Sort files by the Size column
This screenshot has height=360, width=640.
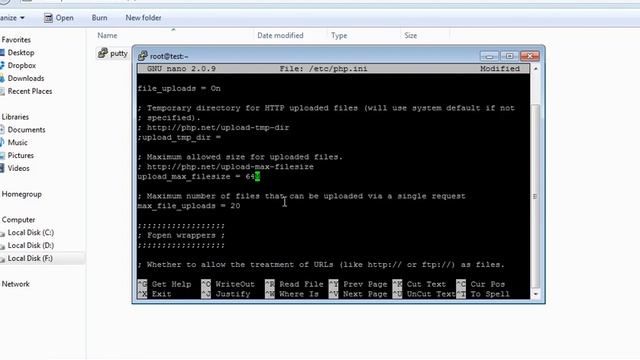[x=411, y=36]
